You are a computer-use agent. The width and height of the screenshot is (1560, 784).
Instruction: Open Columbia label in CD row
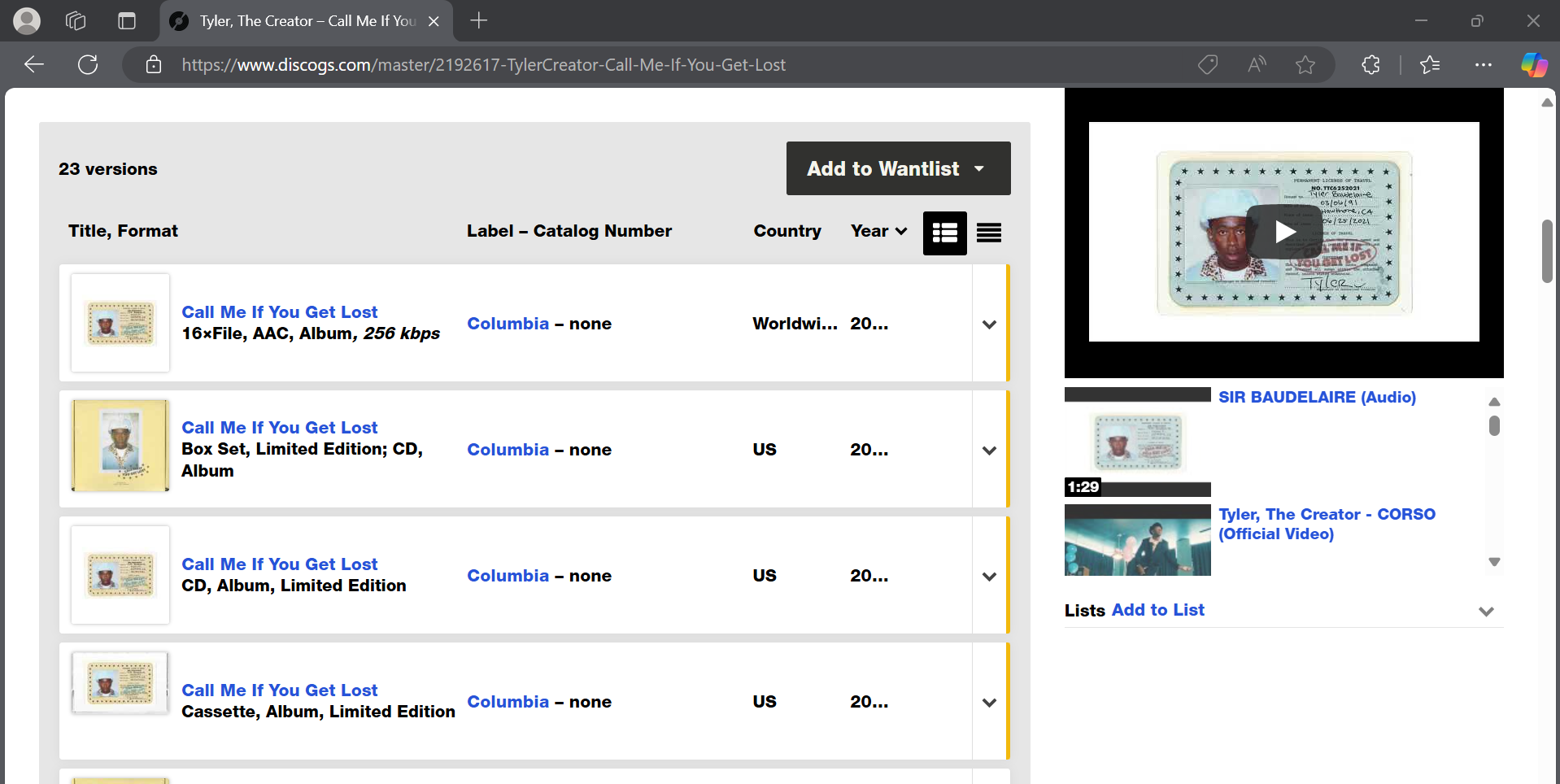click(508, 576)
